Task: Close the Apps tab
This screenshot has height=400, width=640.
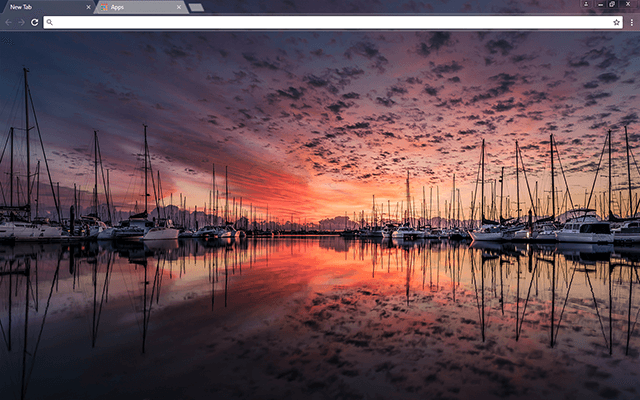Action: [x=179, y=7]
